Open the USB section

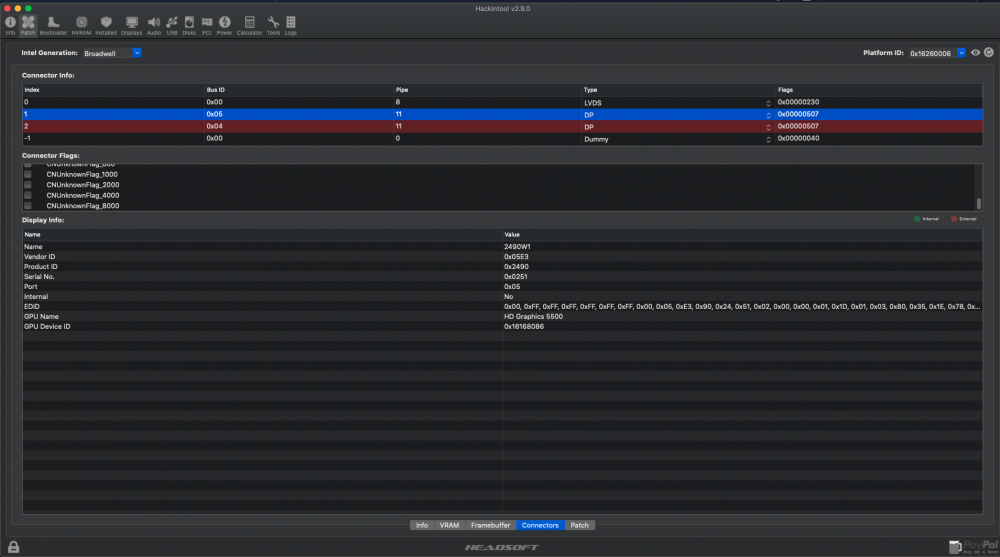pos(172,23)
